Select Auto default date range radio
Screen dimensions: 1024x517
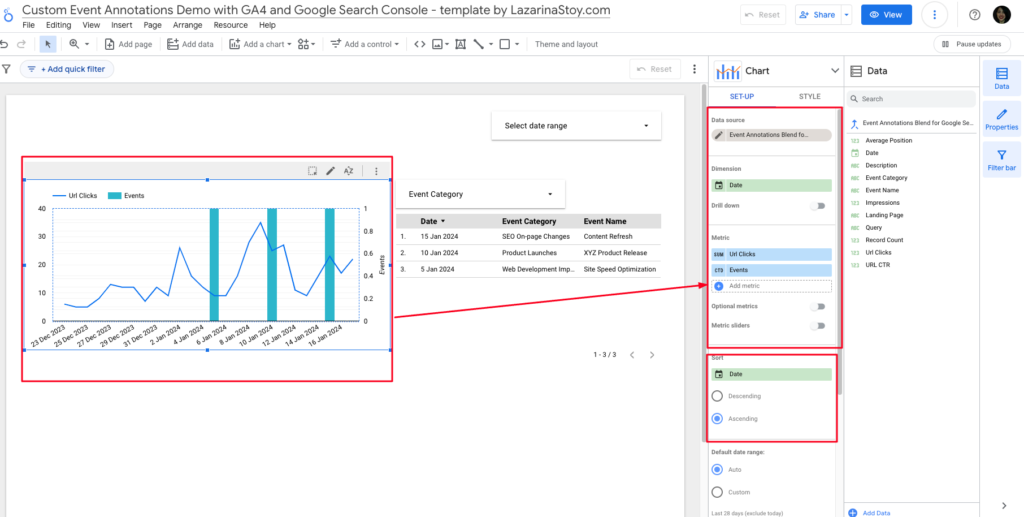coord(717,469)
